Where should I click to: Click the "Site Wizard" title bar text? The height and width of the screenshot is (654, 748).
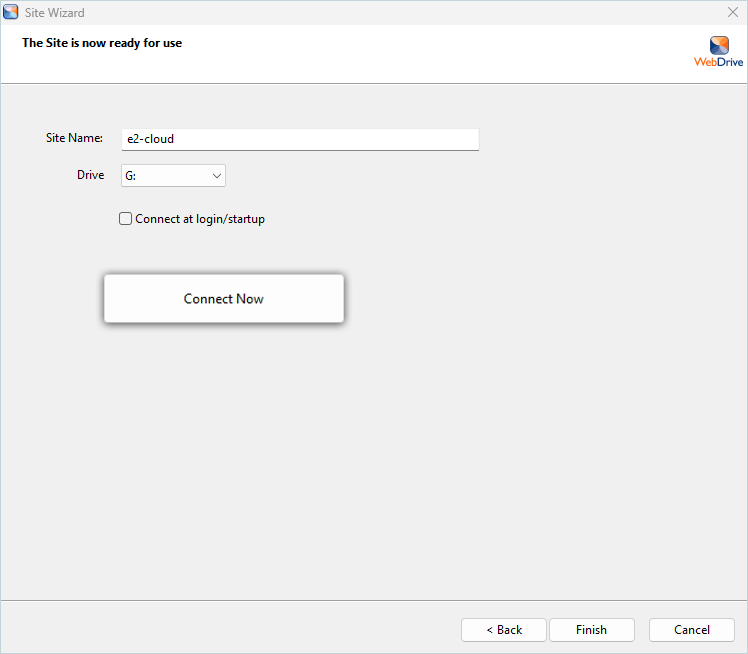pyautogui.click(x=55, y=13)
